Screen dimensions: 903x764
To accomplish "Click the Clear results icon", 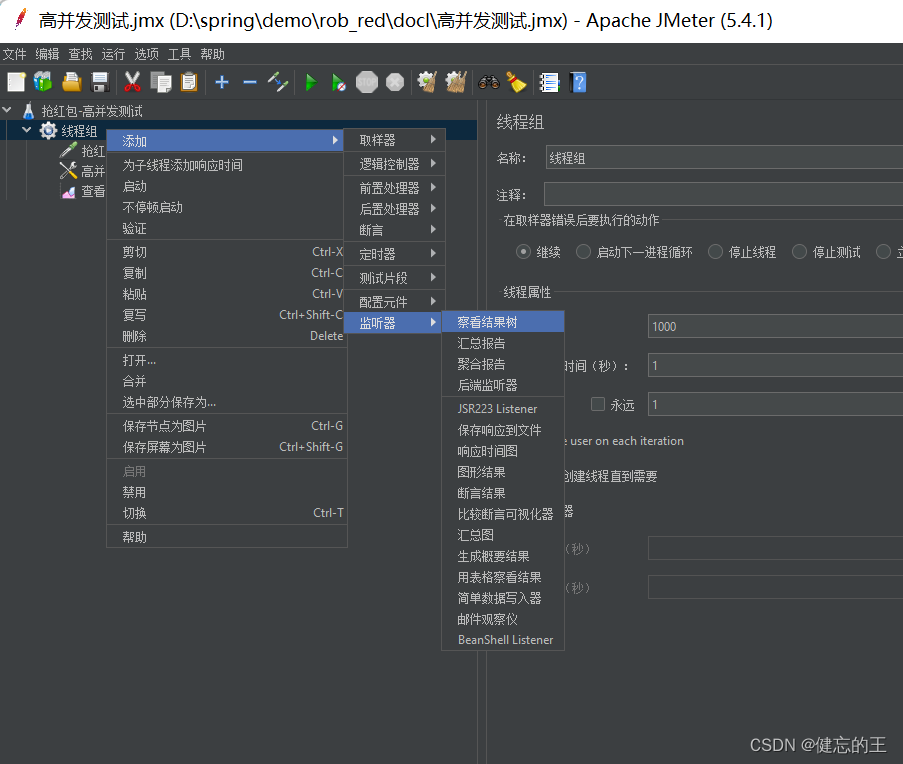I will tap(427, 82).
